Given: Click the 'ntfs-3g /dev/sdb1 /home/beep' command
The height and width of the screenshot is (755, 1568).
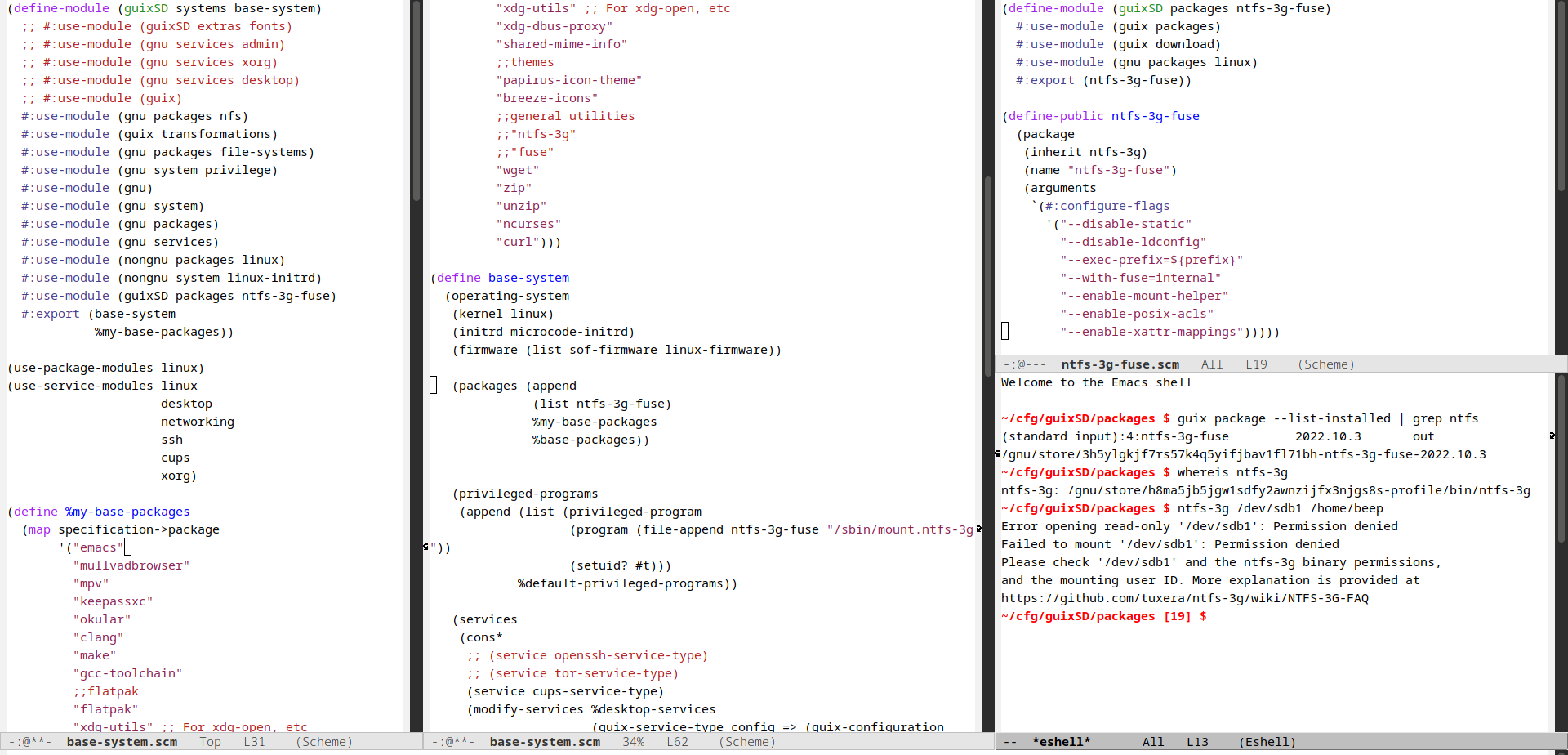Looking at the screenshot, I should (1280, 508).
